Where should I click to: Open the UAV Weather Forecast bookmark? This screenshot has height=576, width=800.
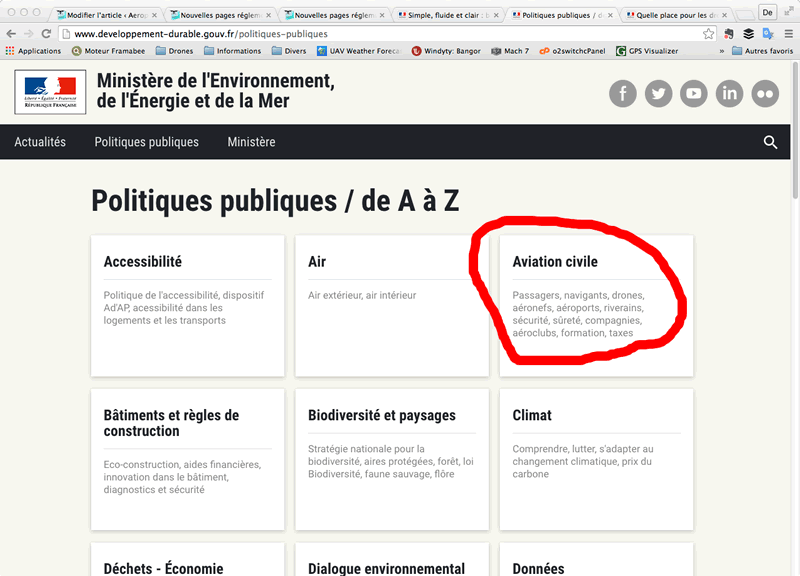tap(359, 51)
